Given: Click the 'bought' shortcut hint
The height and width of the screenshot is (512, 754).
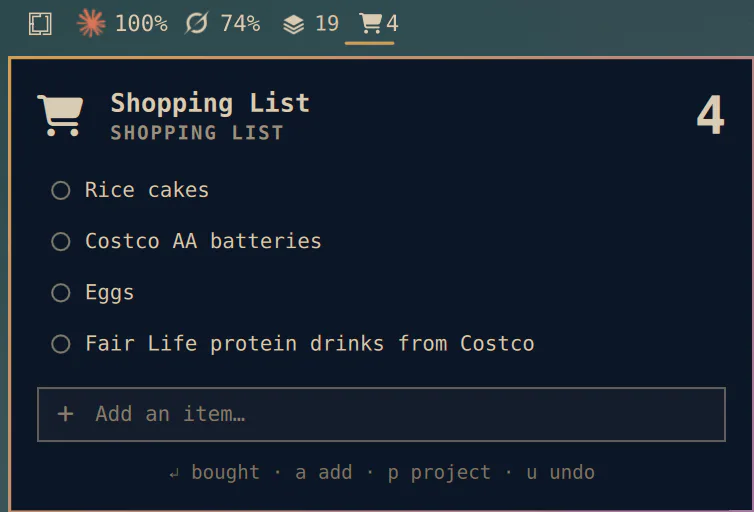Looking at the screenshot, I should [x=226, y=473].
